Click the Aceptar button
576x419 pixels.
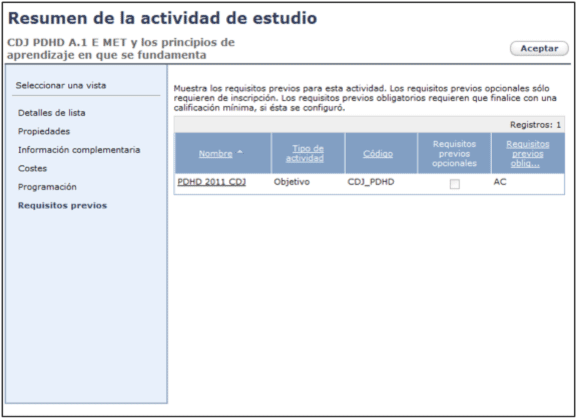539,48
